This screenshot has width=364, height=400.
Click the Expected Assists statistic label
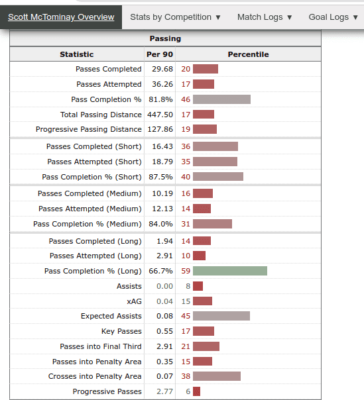tap(111, 316)
